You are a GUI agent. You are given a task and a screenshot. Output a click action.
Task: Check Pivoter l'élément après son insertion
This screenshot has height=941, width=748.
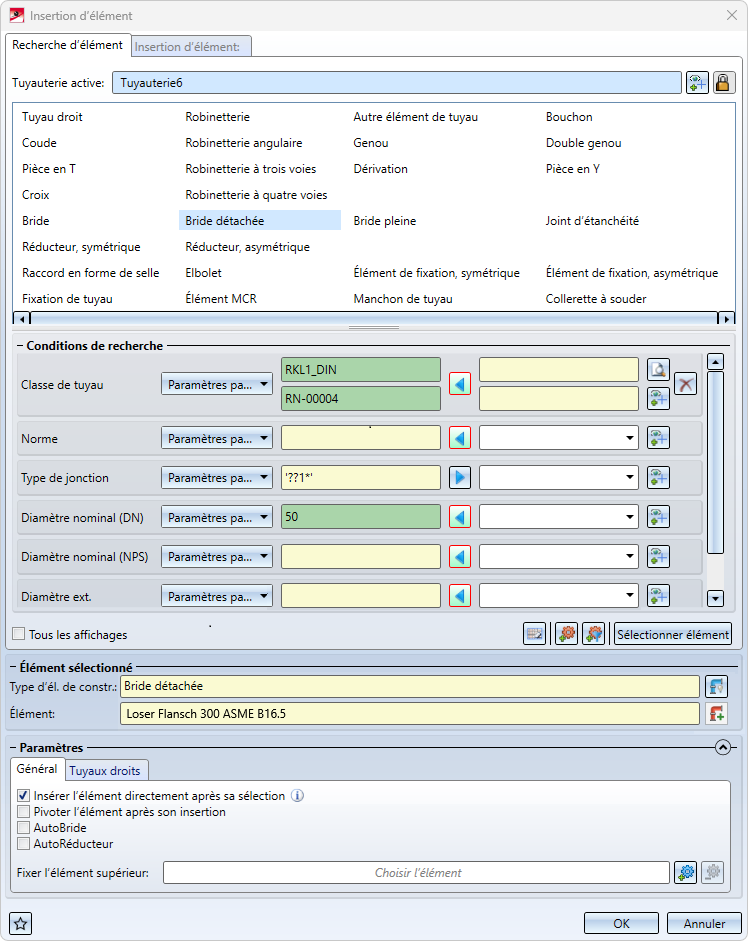pyautogui.click(x=24, y=812)
